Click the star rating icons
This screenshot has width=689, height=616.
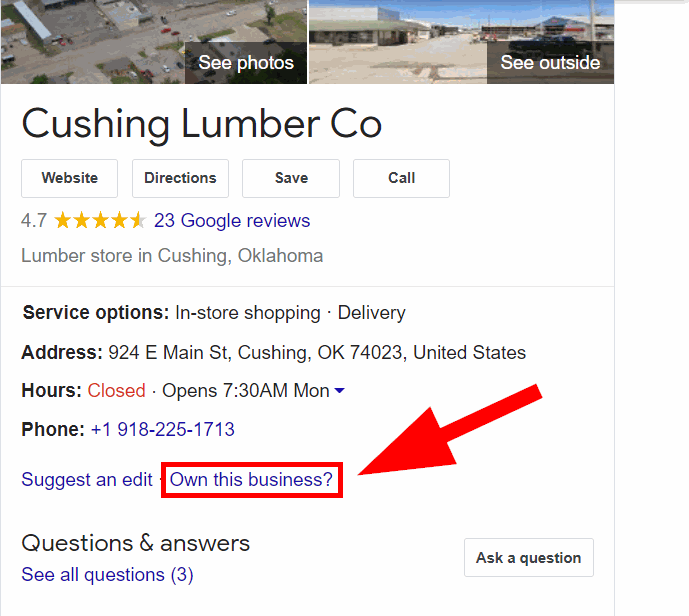(100, 220)
